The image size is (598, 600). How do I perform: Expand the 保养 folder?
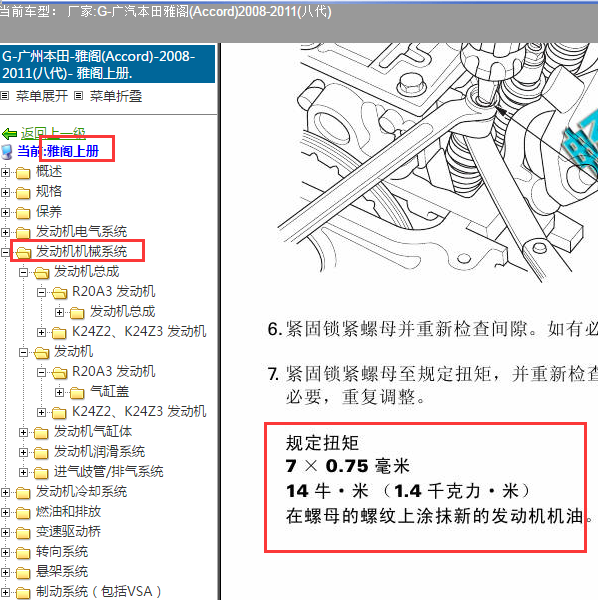coord(5,212)
